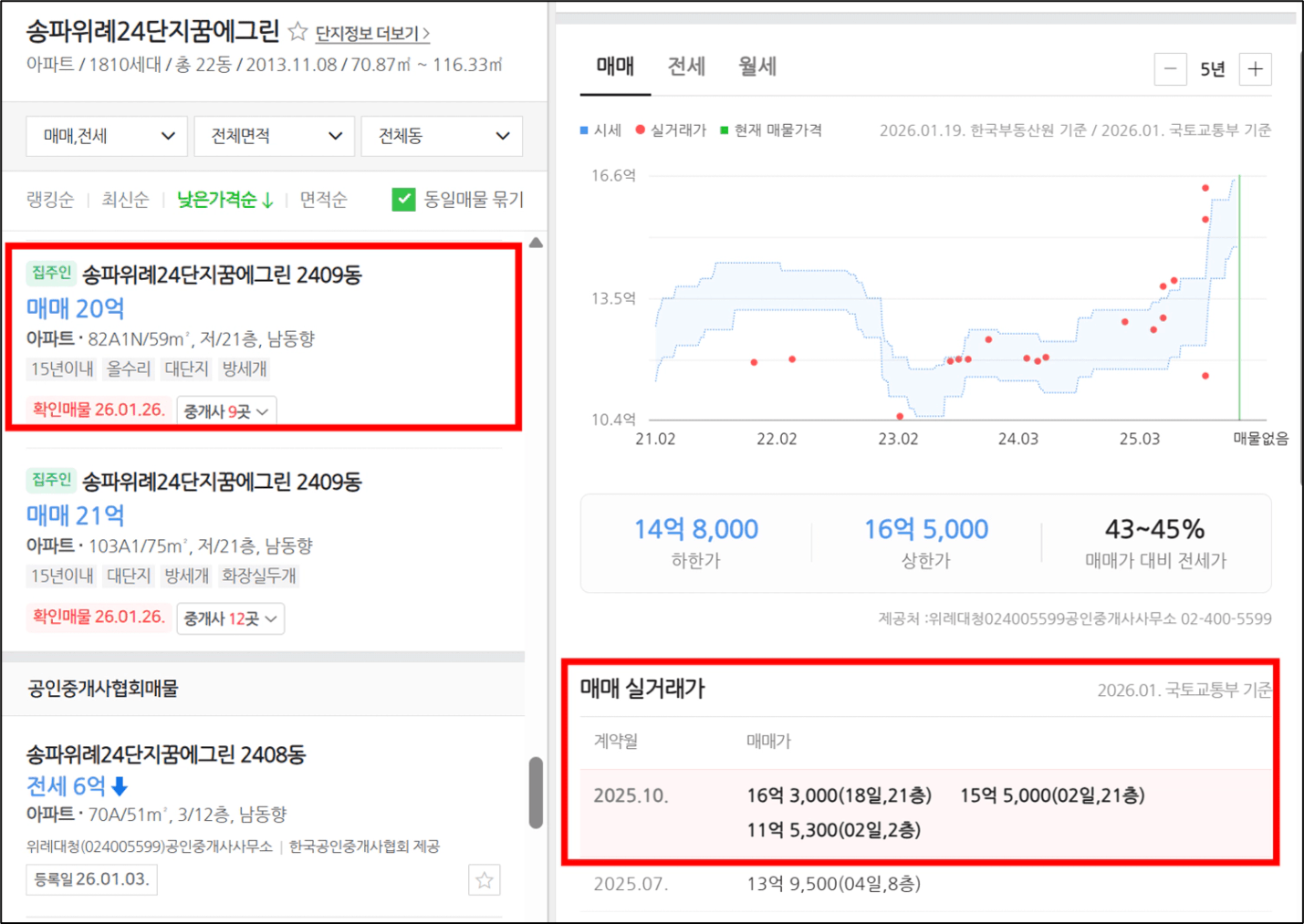
Task: Click the scroll-up arrow in listing panel
Action: pos(536,243)
